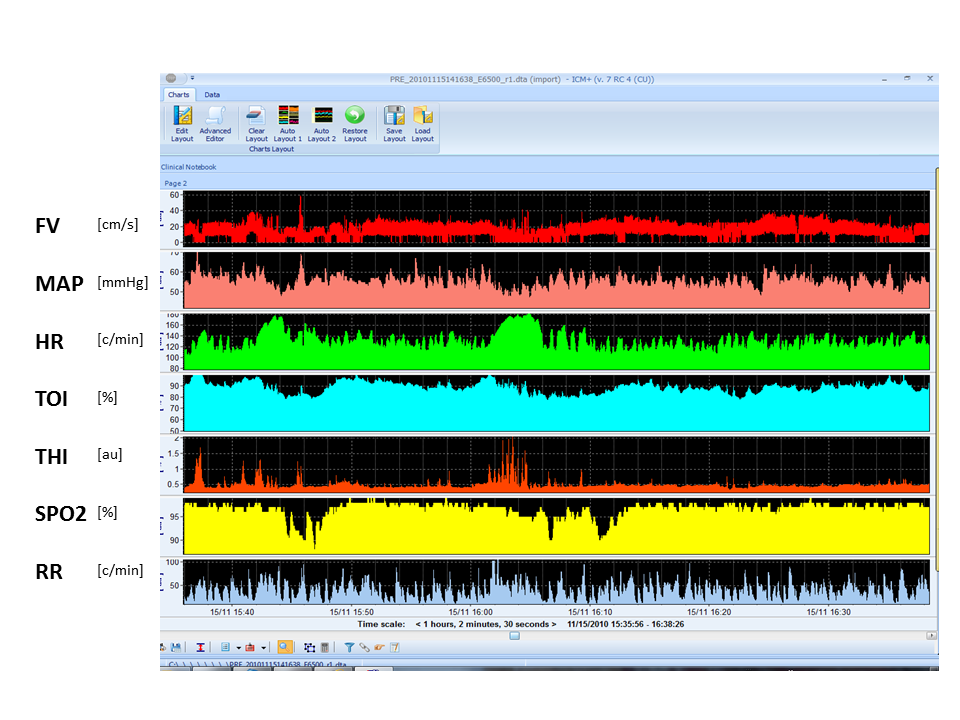This screenshot has height=720, width=960.
Task: Click the Page 2 label
Action: pyautogui.click(x=175, y=183)
